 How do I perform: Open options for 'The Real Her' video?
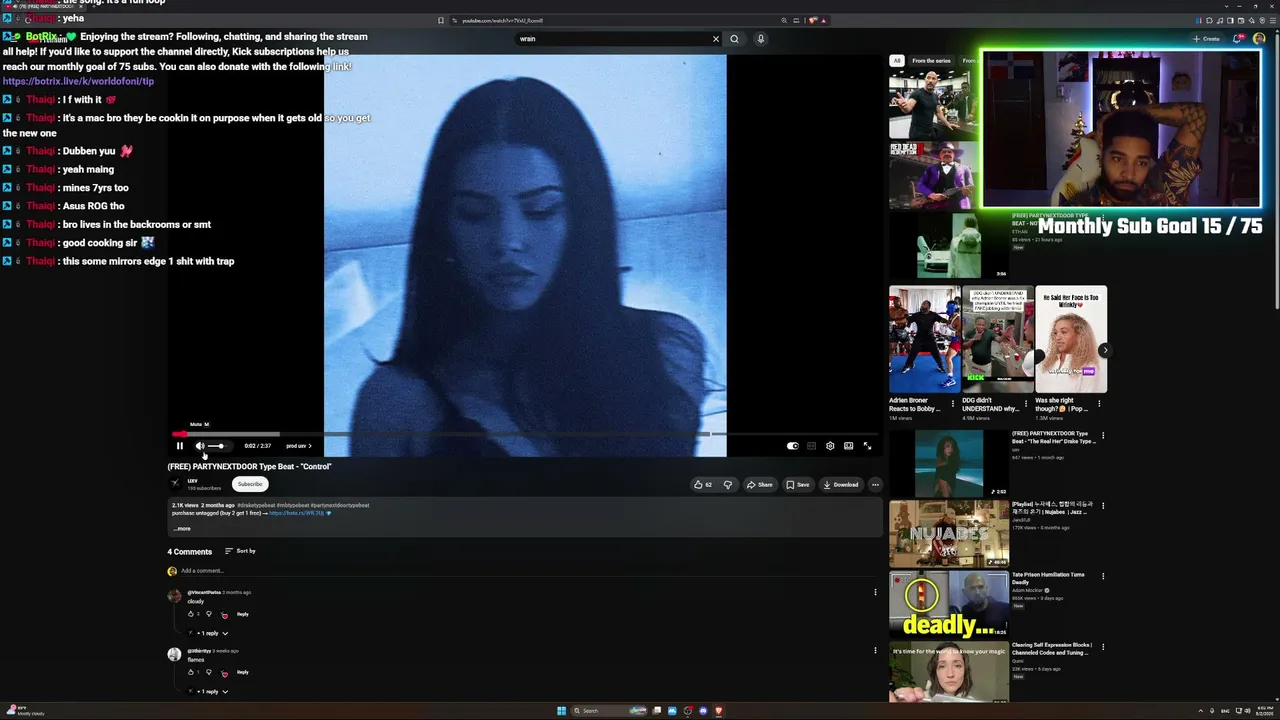(x=1103, y=436)
